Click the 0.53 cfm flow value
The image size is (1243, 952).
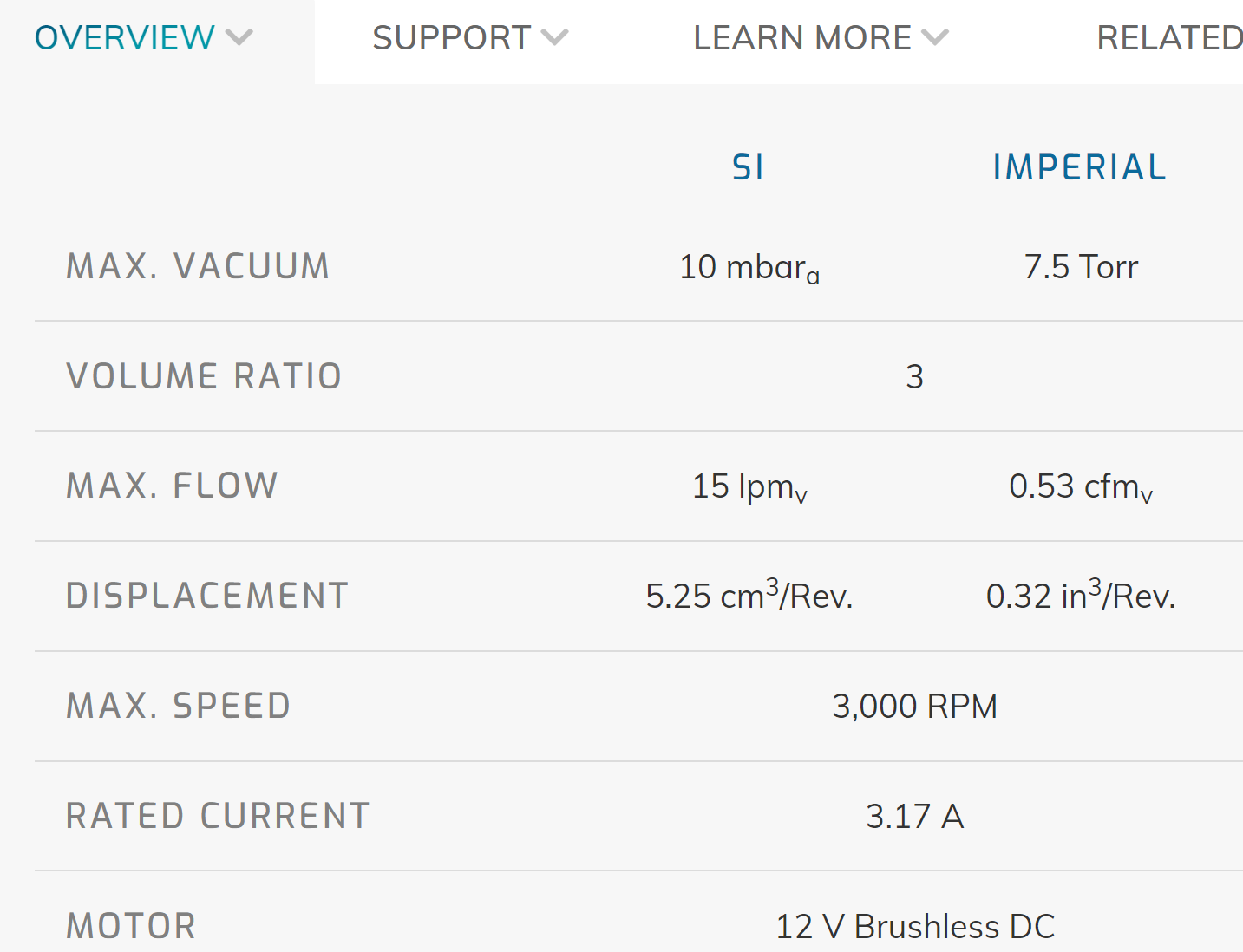click(x=1081, y=487)
